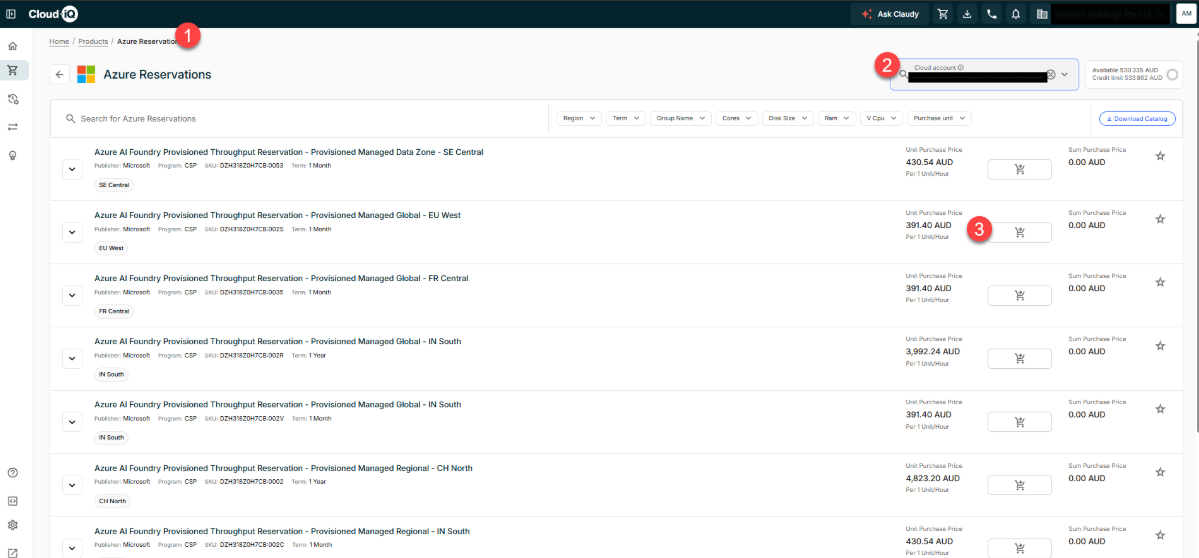
Task: Open the Term filter dropdown
Action: tap(625, 118)
